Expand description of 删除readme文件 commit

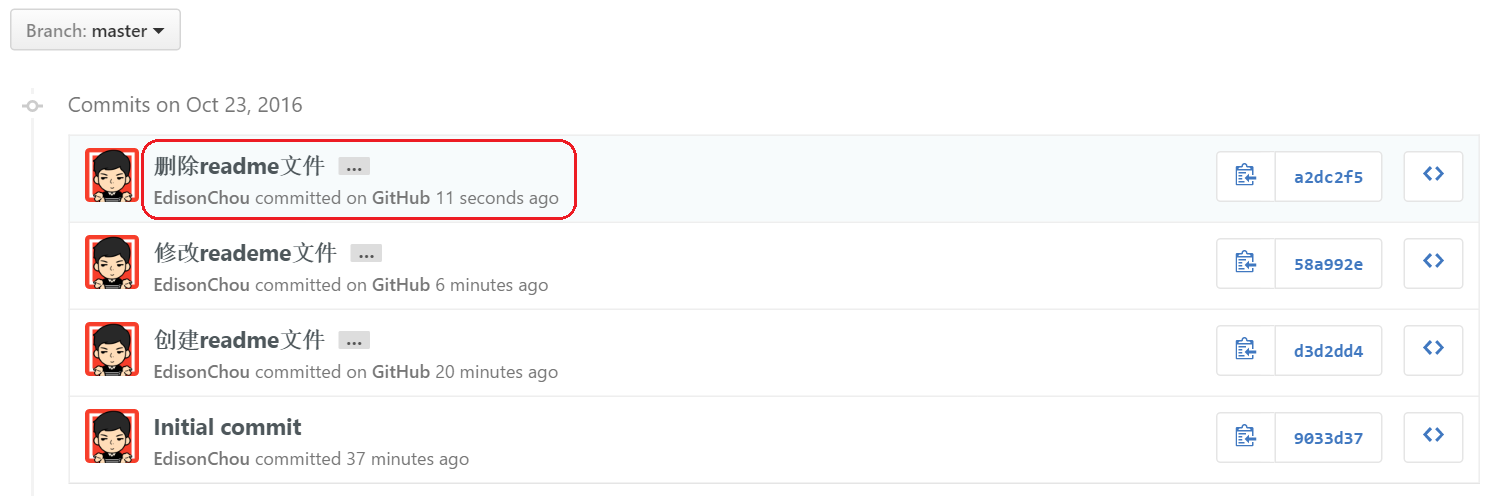click(x=353, y=167)
